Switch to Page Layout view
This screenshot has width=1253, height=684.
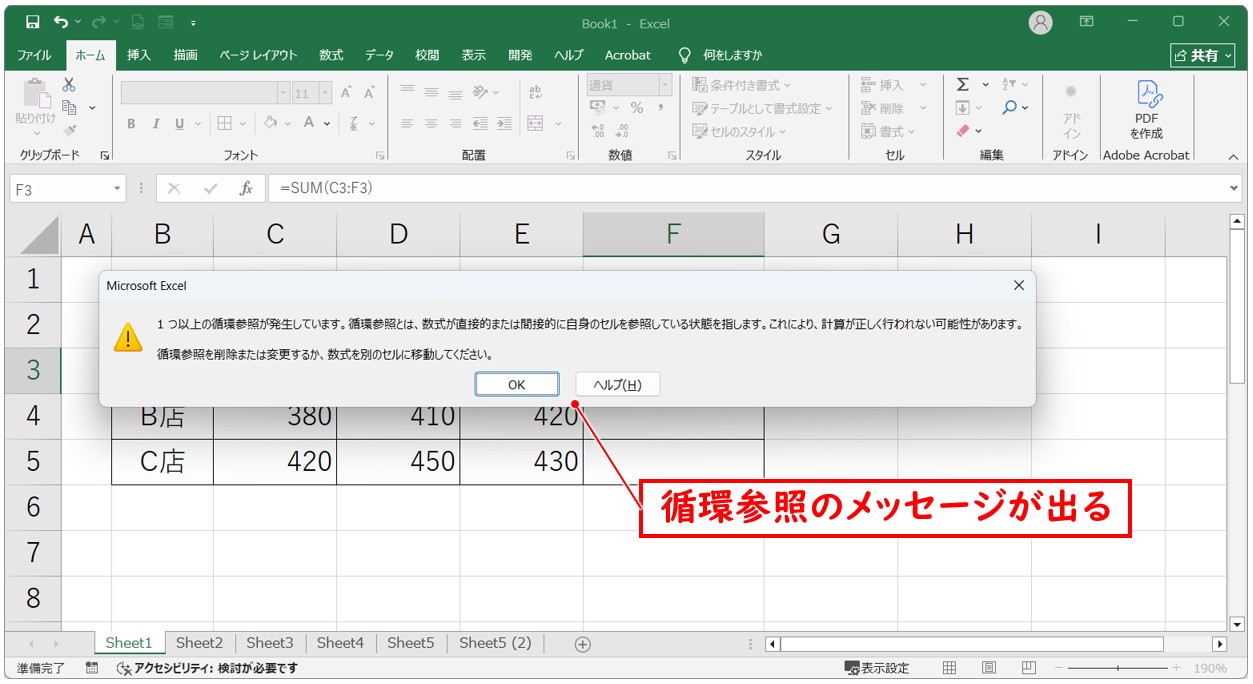coord(988,668)
